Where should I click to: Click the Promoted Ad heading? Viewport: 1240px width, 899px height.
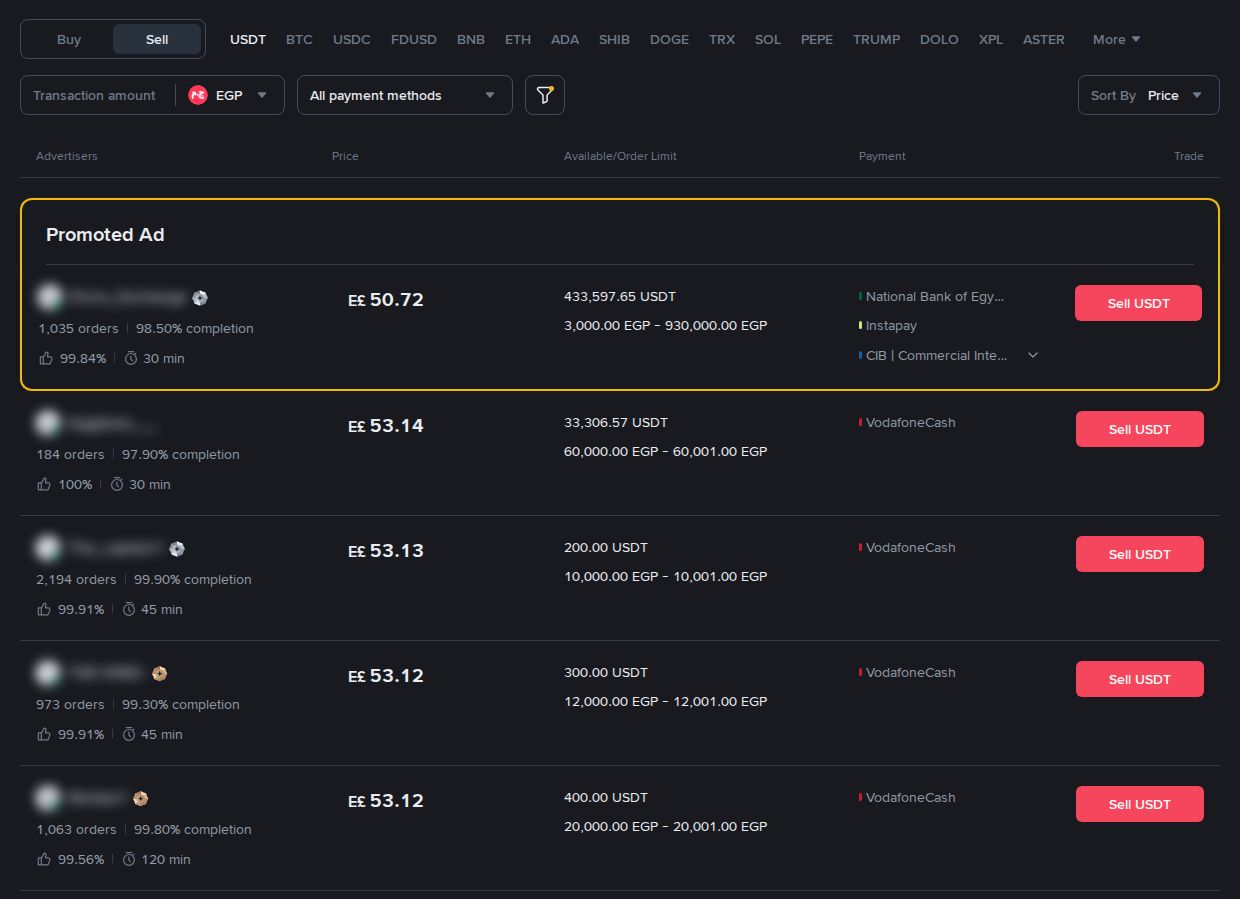point(105,235)
